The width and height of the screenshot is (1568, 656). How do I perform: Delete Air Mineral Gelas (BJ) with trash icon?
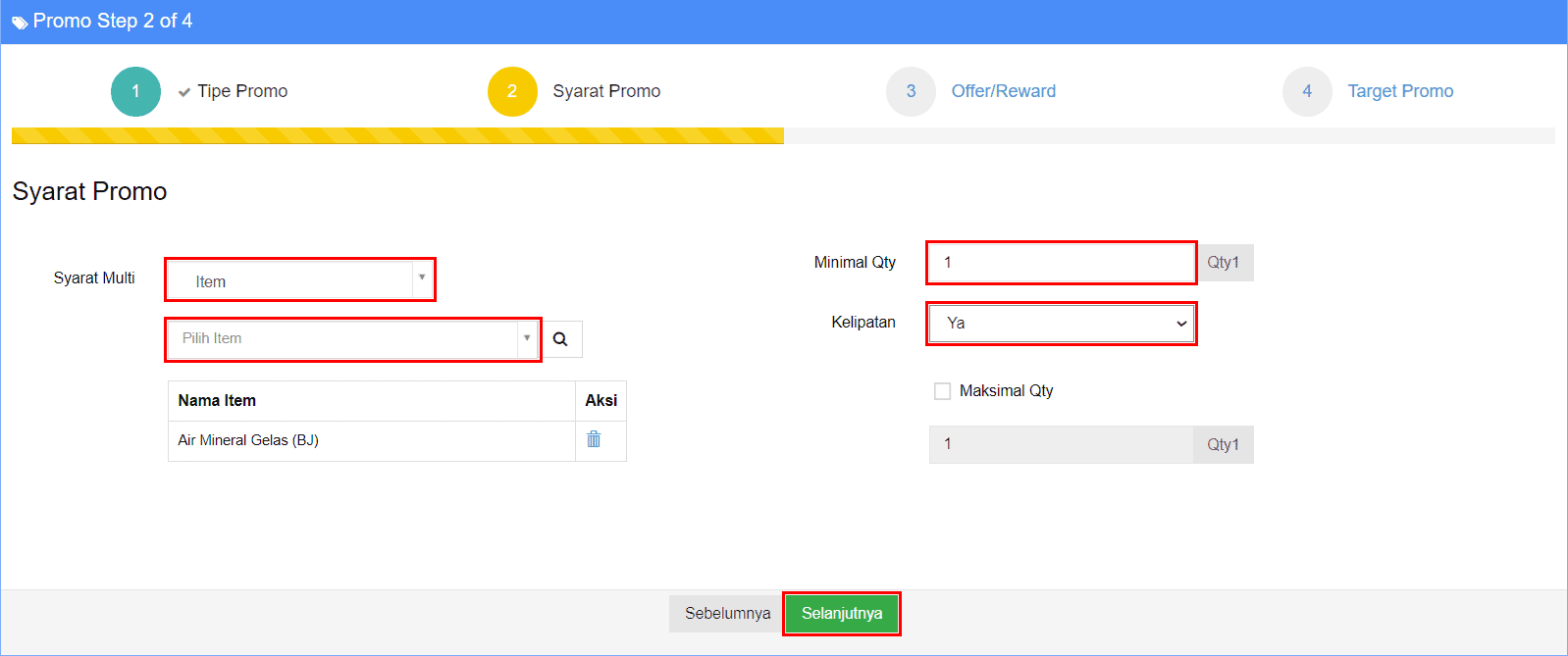594,439
